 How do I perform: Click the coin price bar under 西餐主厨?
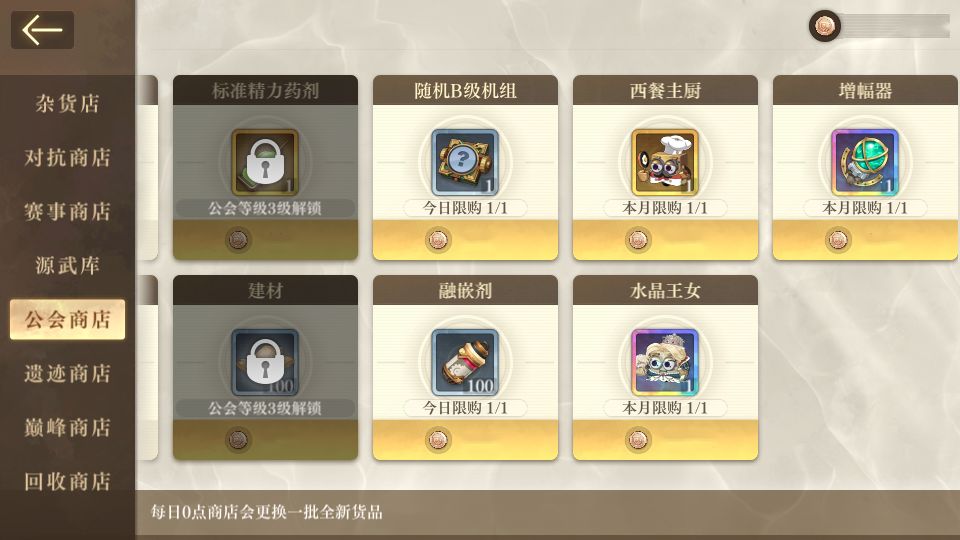coord(665,239)
